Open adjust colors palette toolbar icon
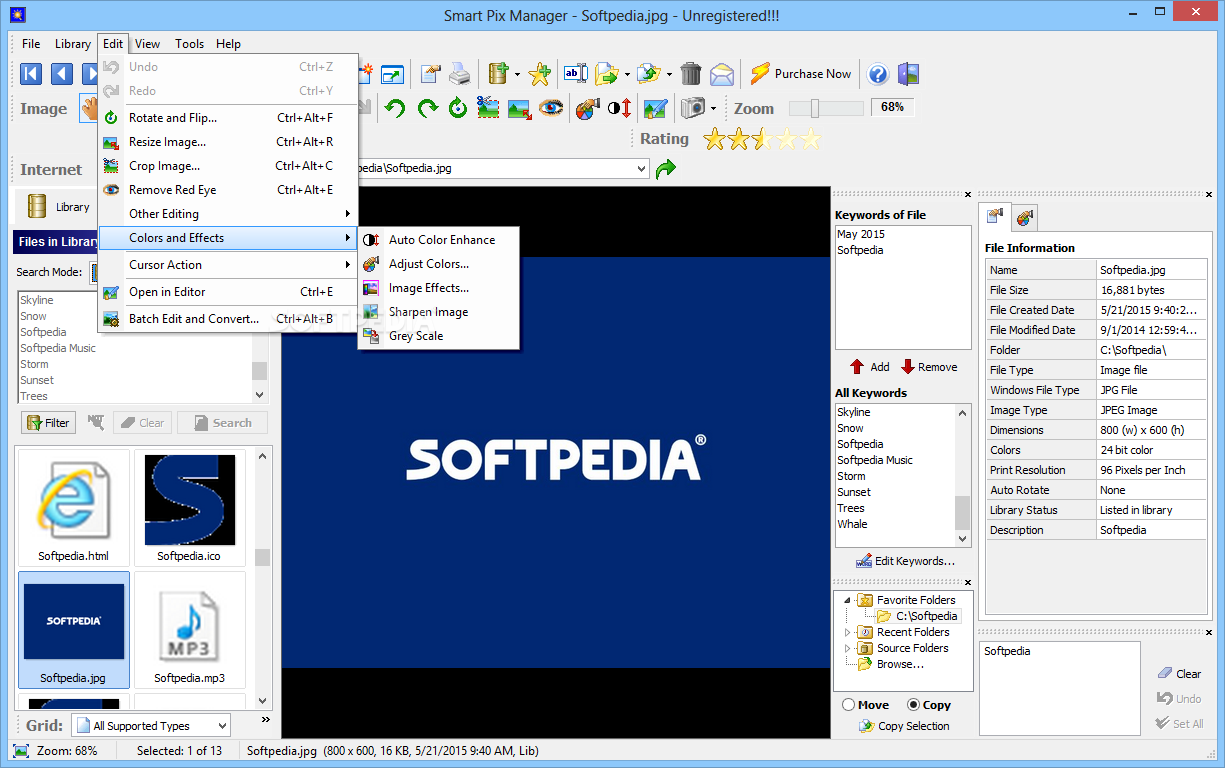The image size is (1225, 768). (588, 108)
